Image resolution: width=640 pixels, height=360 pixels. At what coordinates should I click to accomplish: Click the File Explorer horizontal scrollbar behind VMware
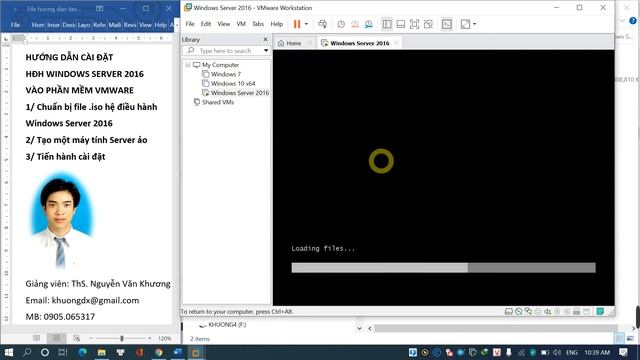(496, 328)
